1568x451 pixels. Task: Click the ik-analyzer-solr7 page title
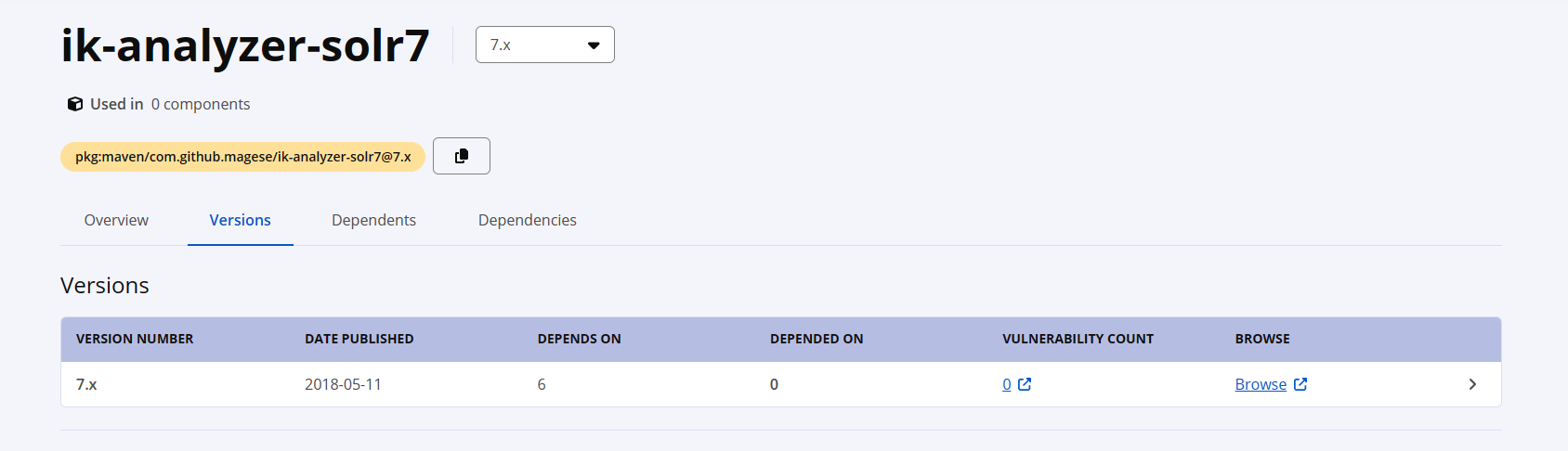245,45
